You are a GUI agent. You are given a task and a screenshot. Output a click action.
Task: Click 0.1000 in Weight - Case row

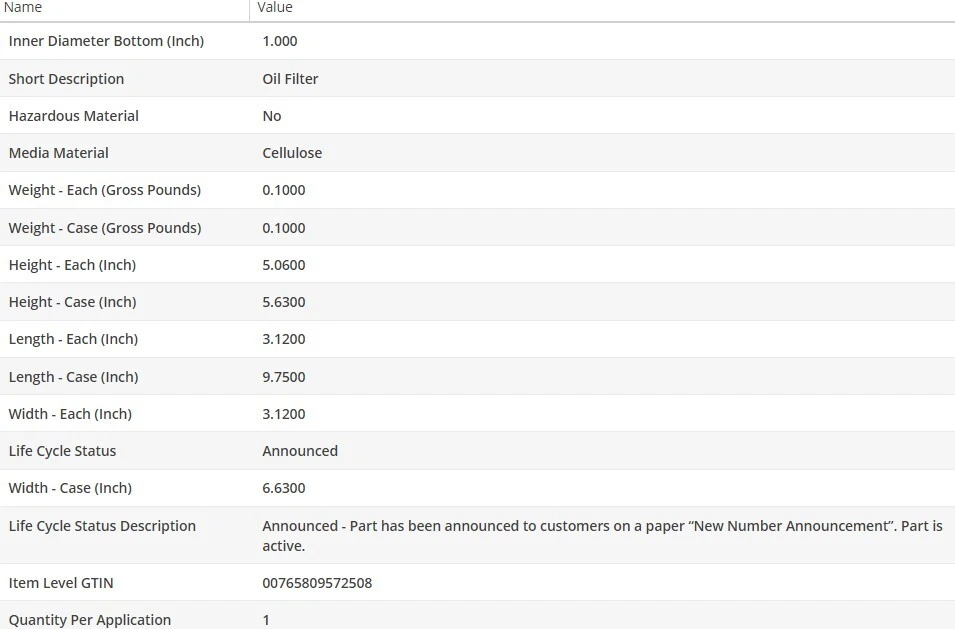tap(284, 228)
